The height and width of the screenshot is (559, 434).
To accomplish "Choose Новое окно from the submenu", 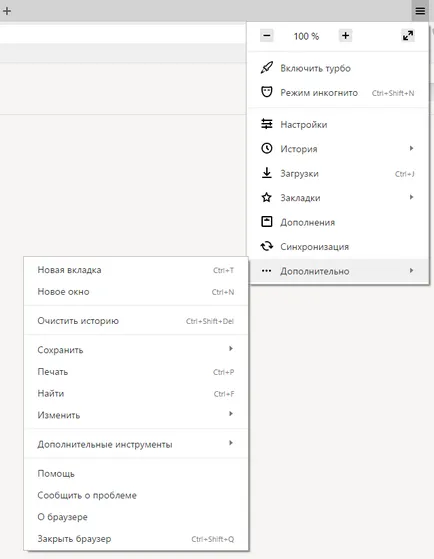I will coord(136,292).
